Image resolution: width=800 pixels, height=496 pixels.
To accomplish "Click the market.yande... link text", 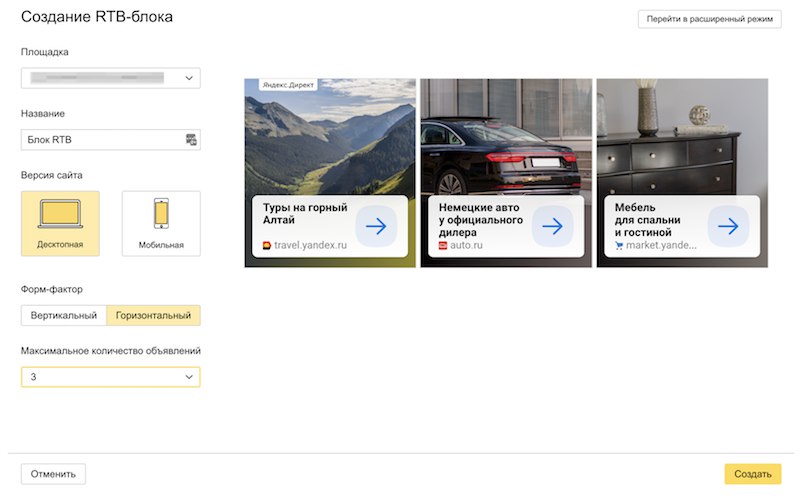I will [x=661, y=245].
